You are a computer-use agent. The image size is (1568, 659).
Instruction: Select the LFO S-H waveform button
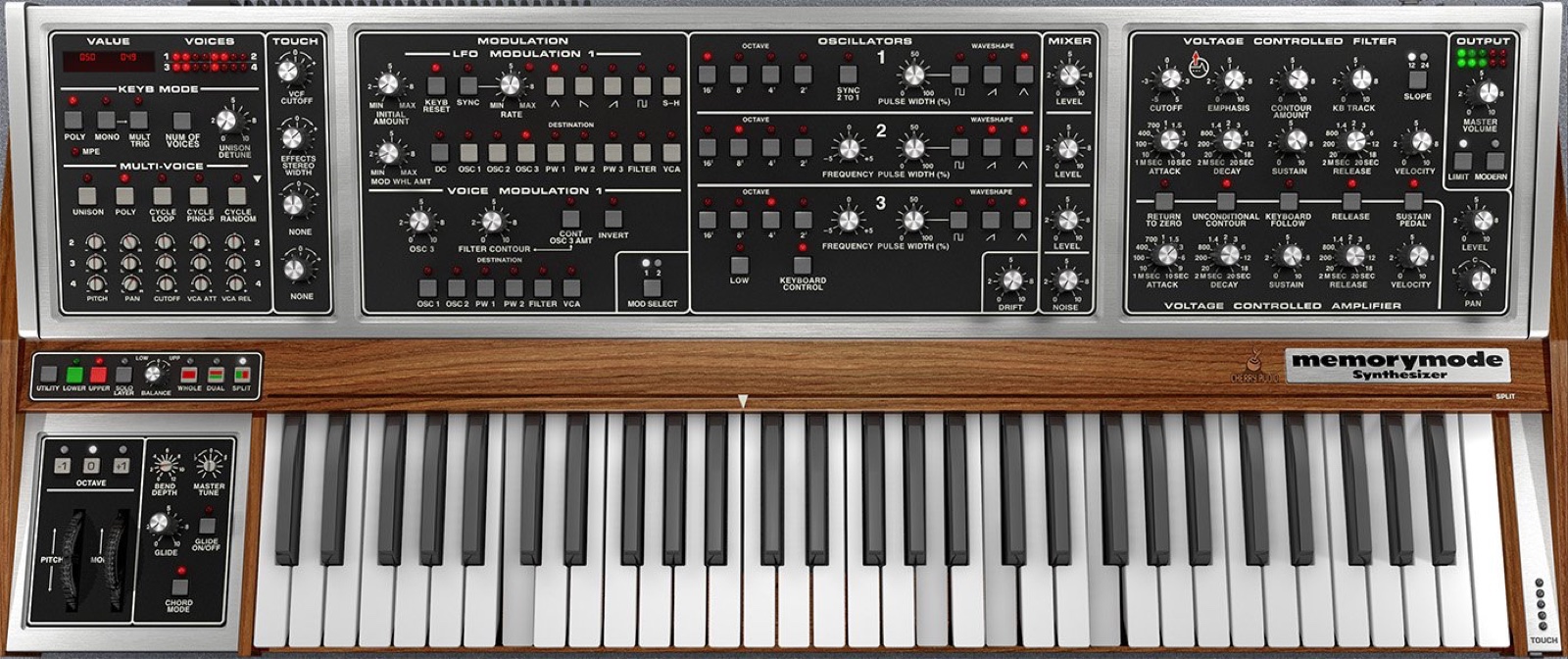coord(671,85)
